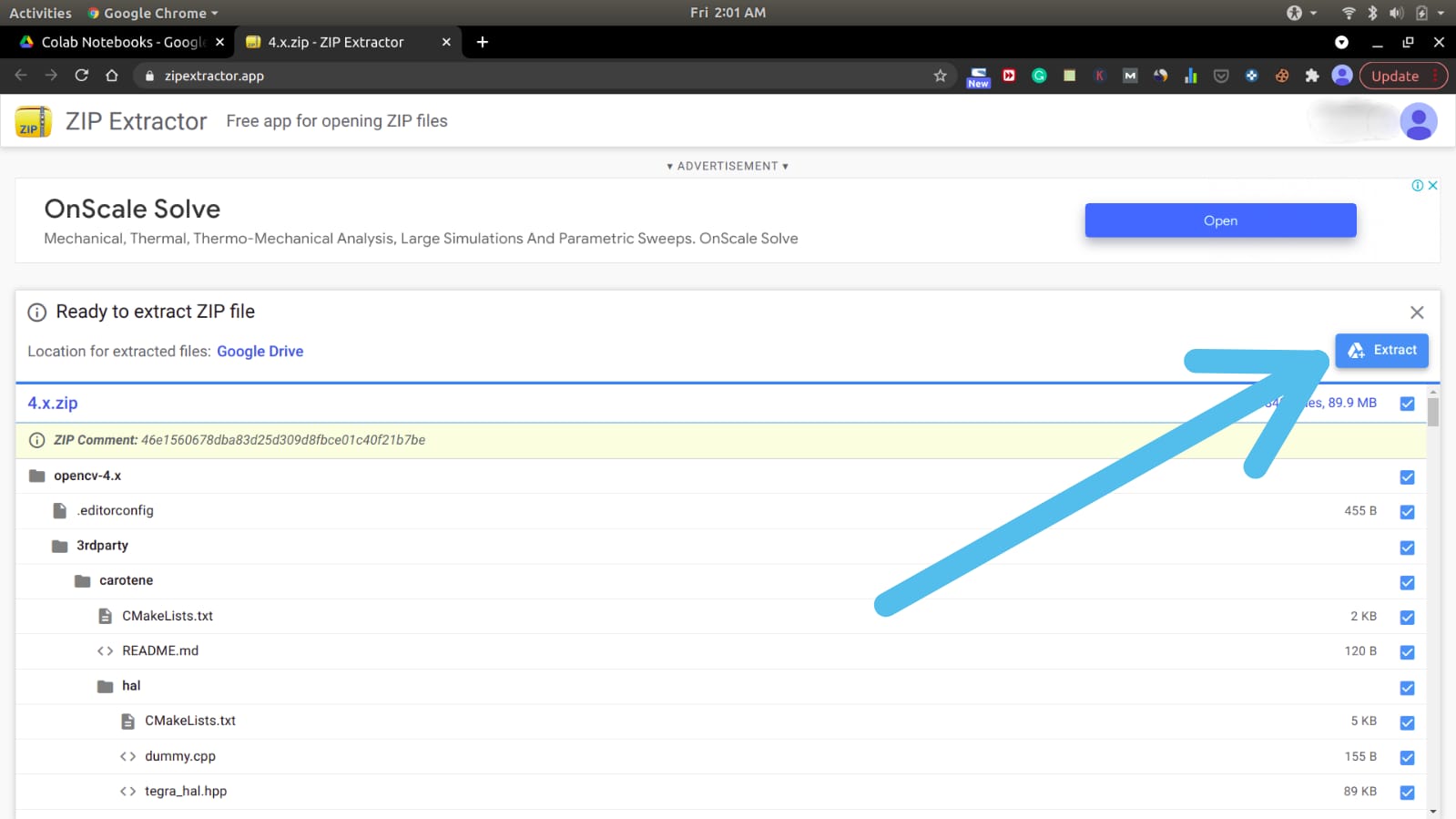Viewport: 1456px width, 819px height.
Task: Click the ZIP Extractor logo icon
Action: 34,121
